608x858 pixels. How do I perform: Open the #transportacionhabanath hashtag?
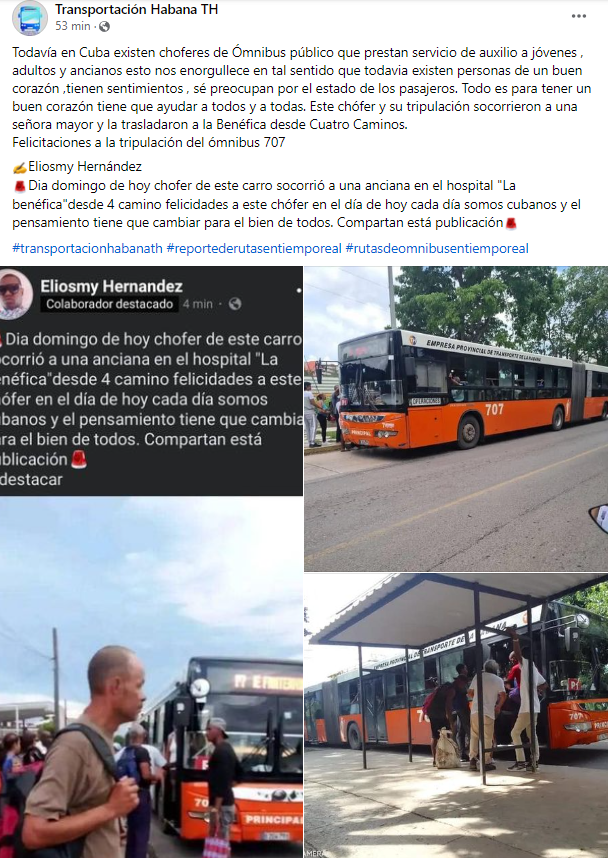coord(88,248)
